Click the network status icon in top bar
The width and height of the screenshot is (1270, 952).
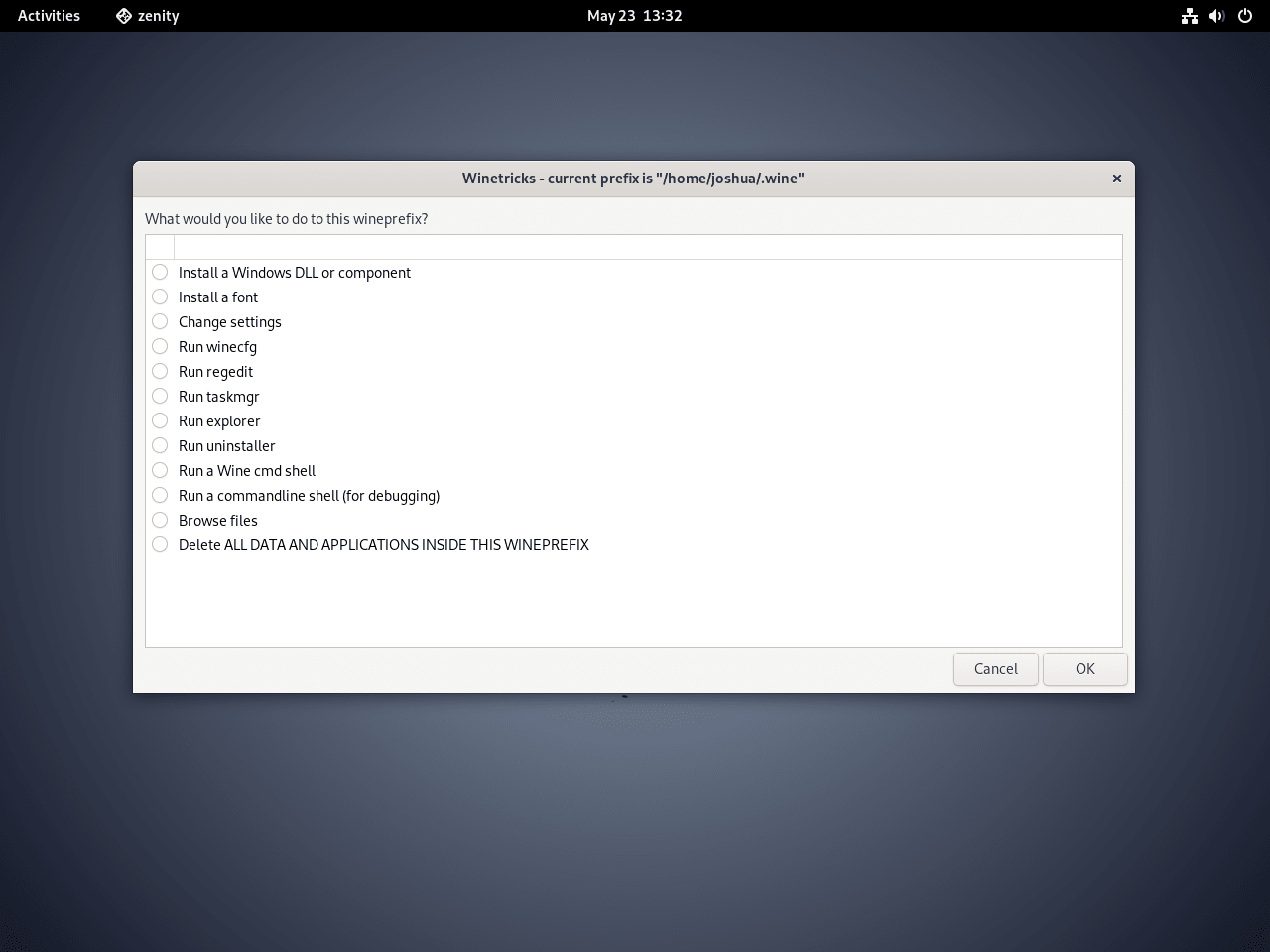(1189, 16)
